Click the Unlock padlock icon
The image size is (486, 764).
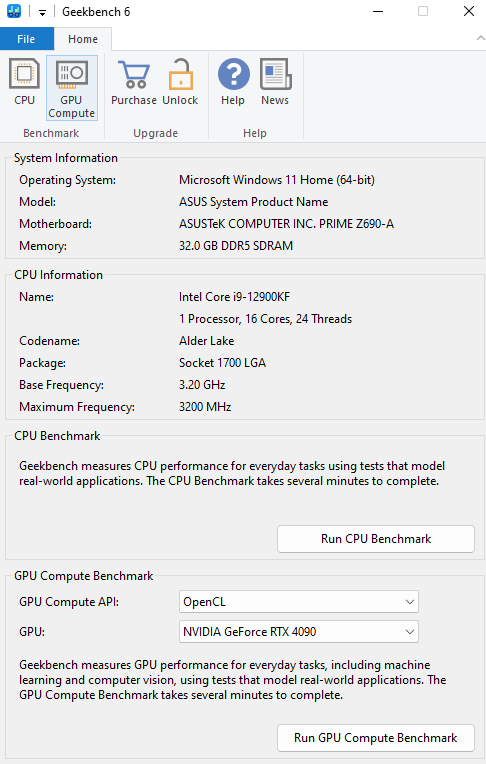(180, 82)
